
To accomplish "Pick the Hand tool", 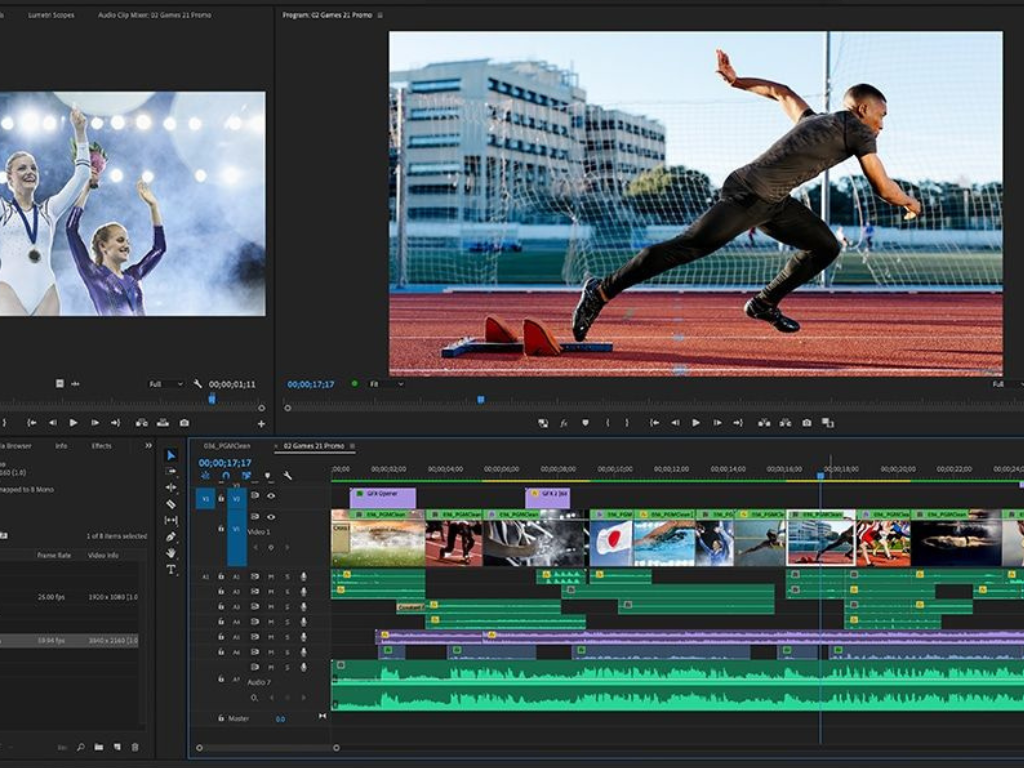I will tap(171, 552).
